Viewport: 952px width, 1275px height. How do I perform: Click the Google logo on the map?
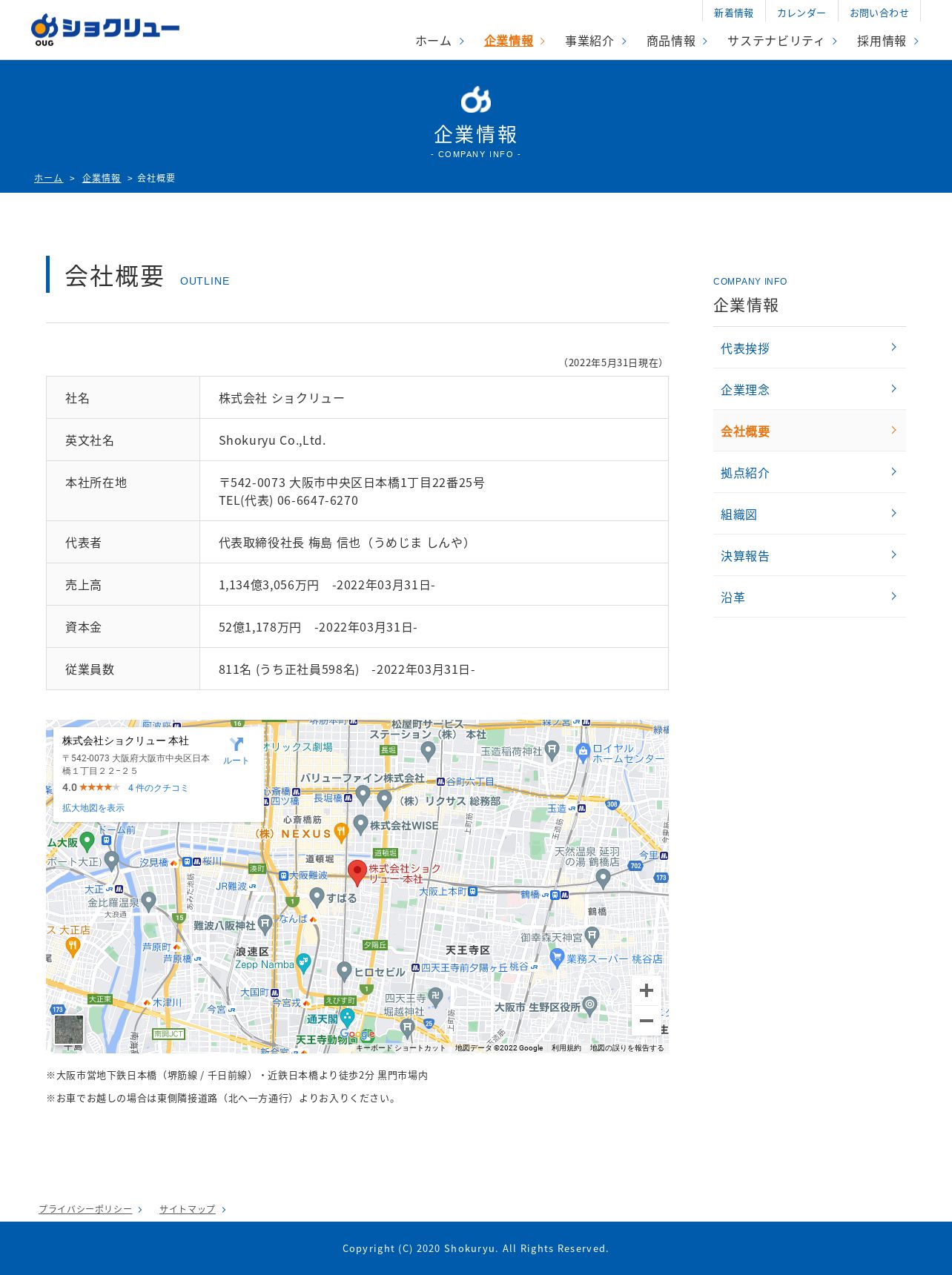[357, 1034]
